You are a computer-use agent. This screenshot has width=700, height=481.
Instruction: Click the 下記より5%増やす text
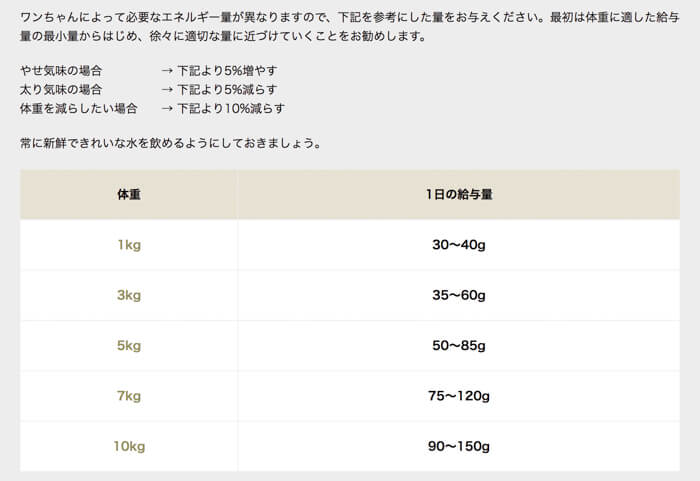point(227,71)
